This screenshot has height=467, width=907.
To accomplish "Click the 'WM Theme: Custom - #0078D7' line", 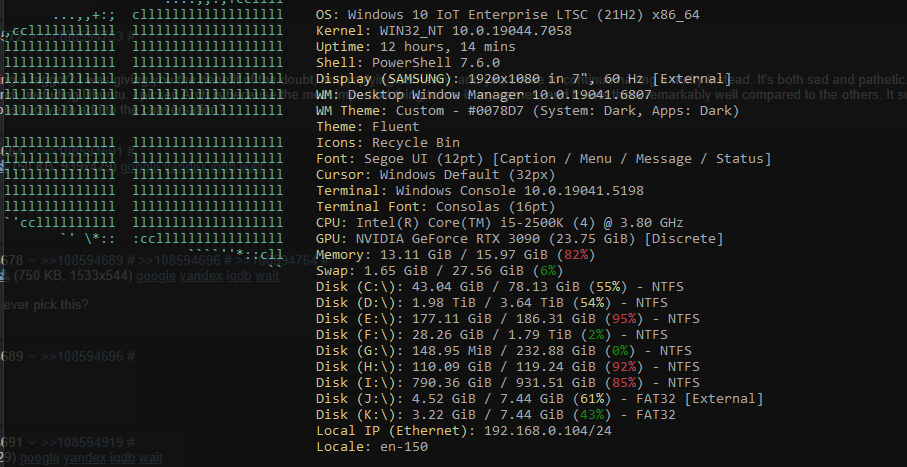I will point(528,111).
